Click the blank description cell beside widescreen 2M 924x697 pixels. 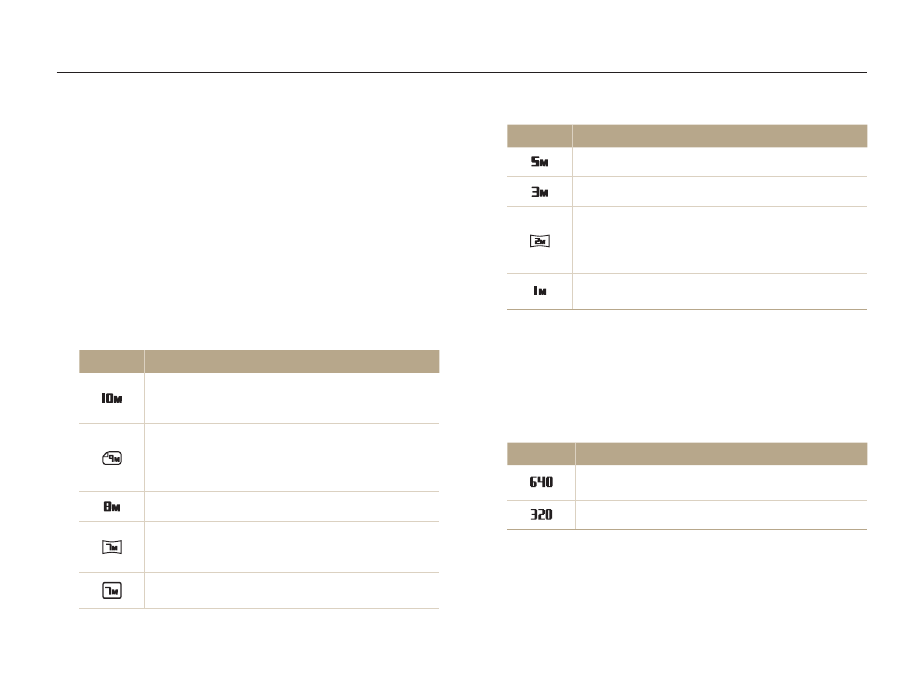(x=719, y=240)
